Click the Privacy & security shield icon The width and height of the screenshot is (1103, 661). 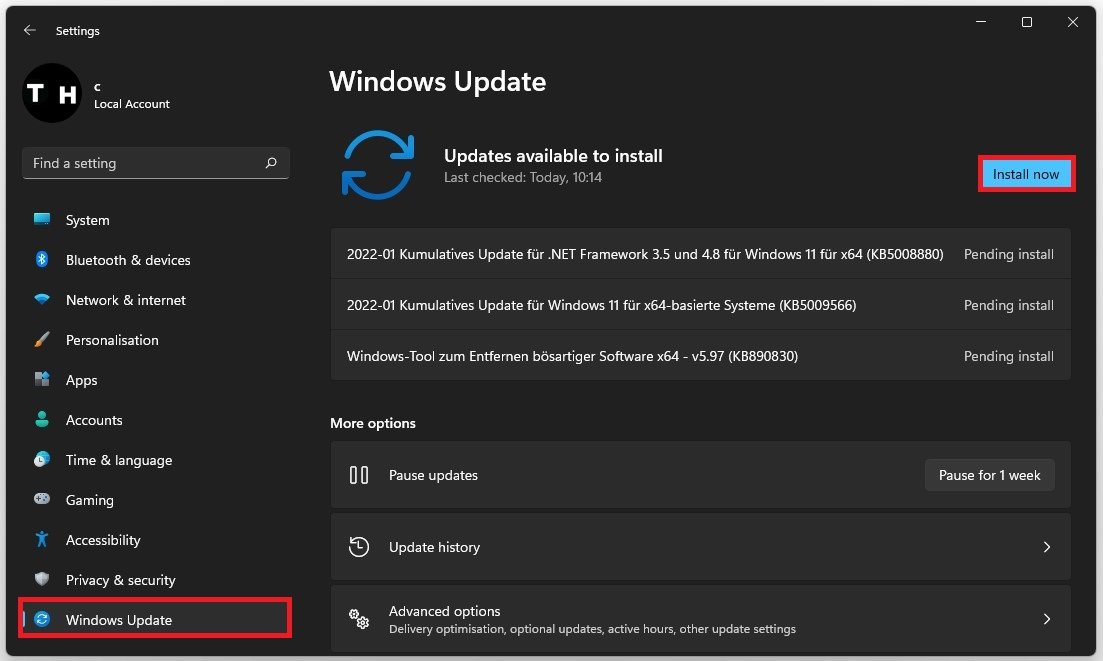42,580
